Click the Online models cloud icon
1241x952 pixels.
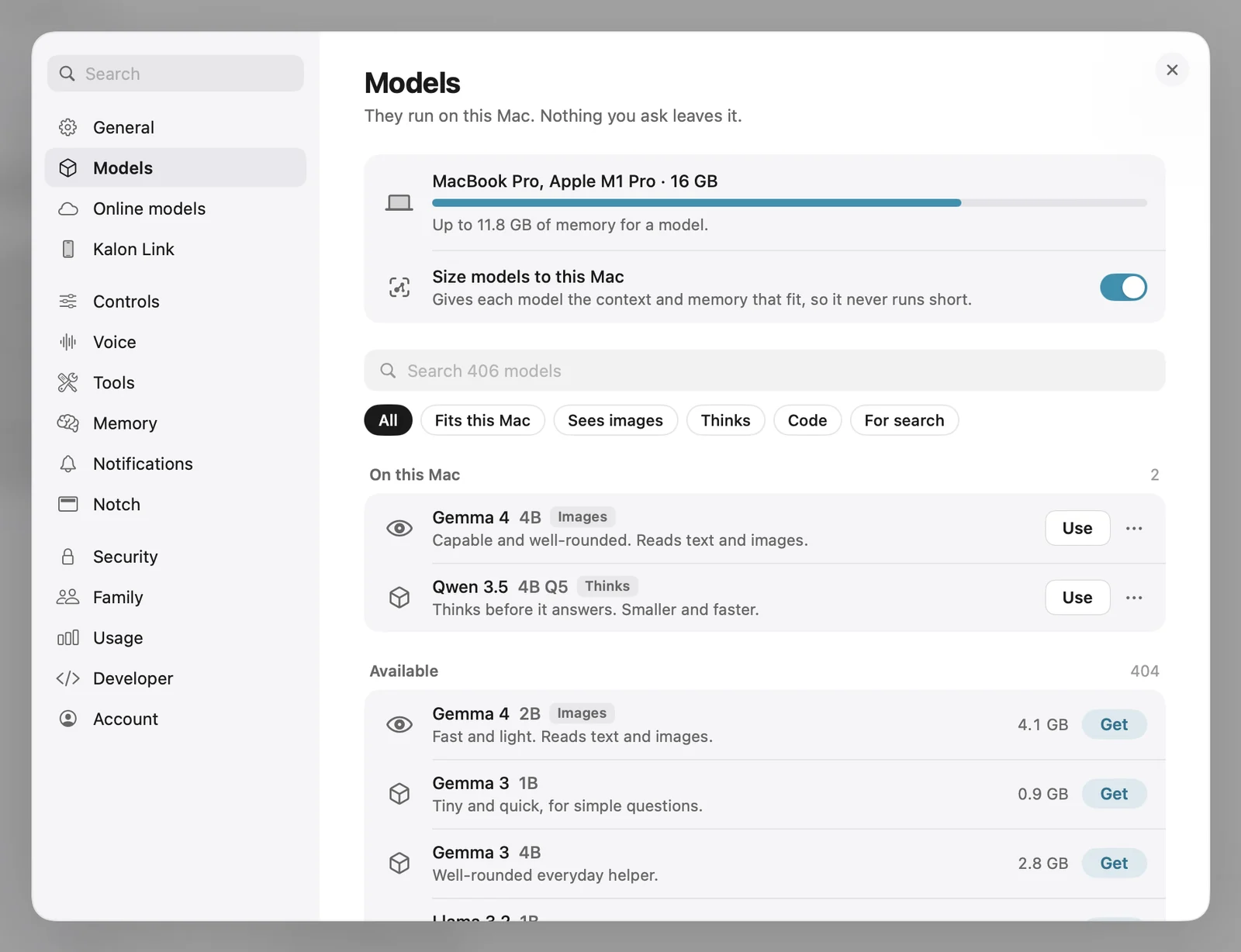click(x=68, y=209)
